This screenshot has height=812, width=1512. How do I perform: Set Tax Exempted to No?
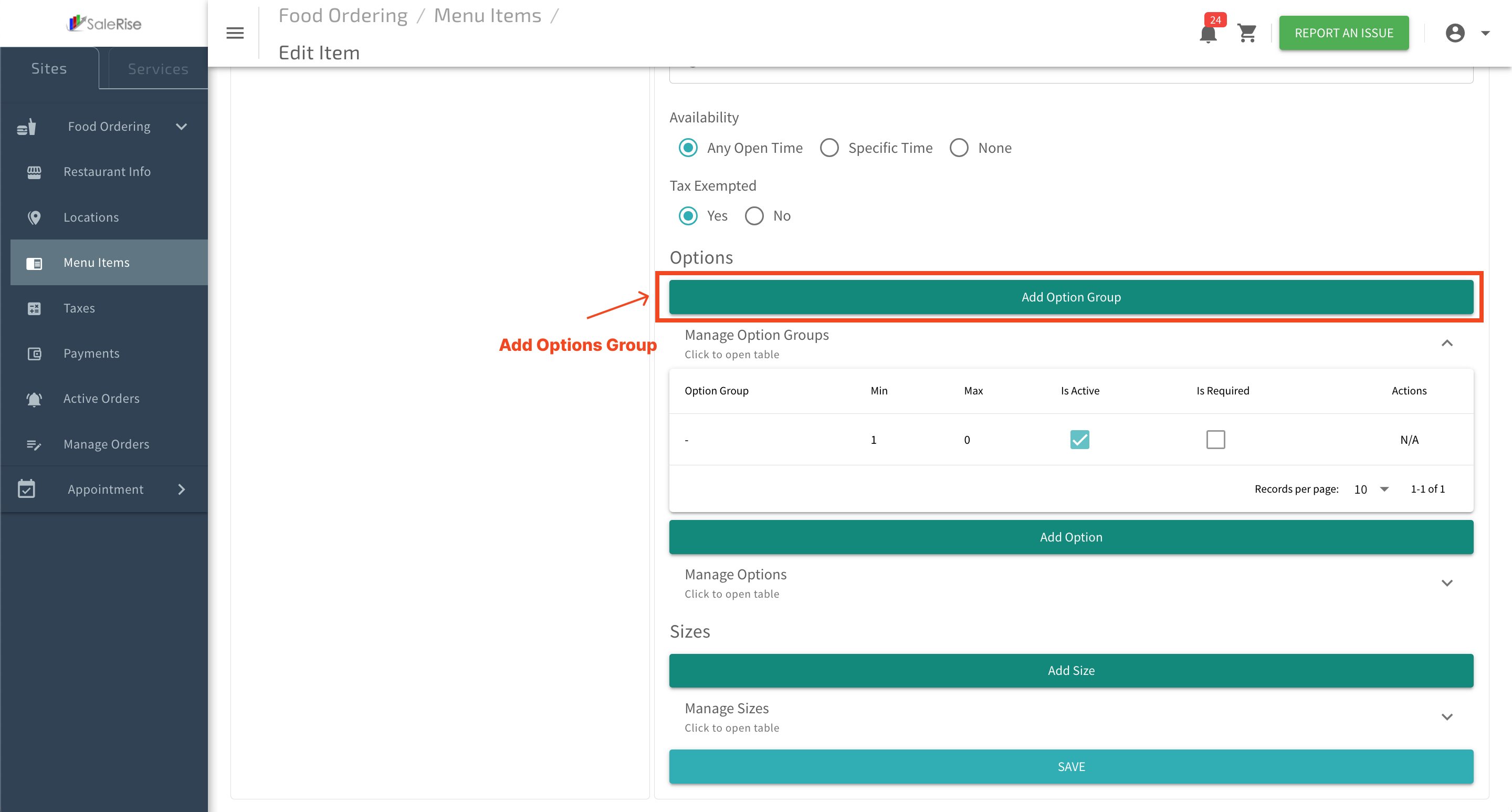pos(754,216)
